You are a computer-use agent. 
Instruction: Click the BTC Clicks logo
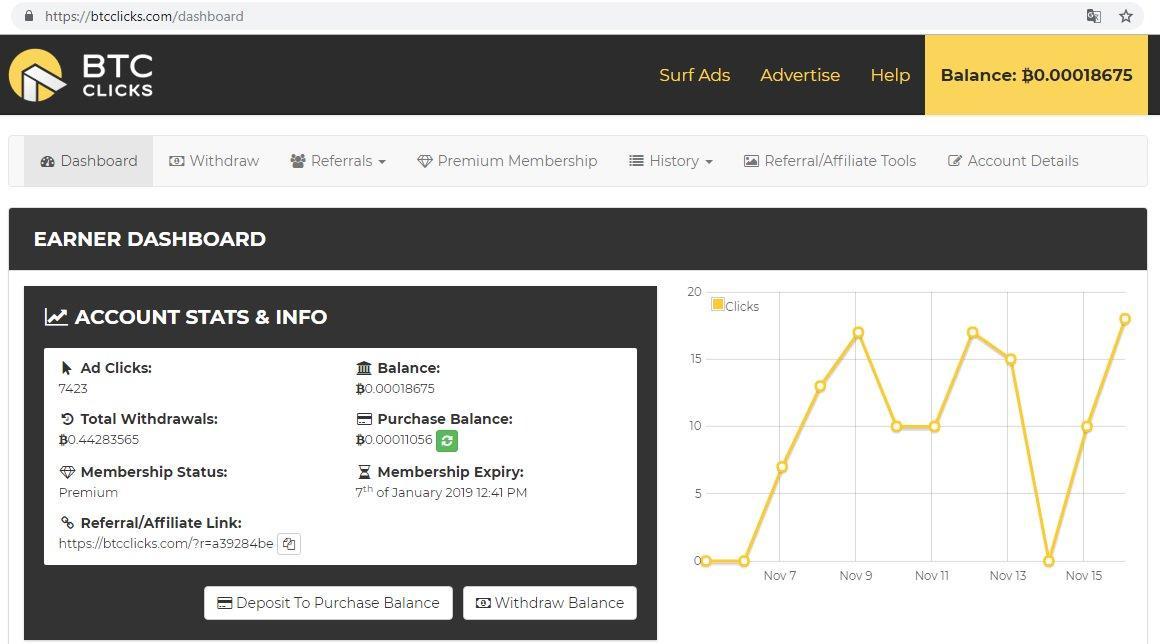click(81, 75)
